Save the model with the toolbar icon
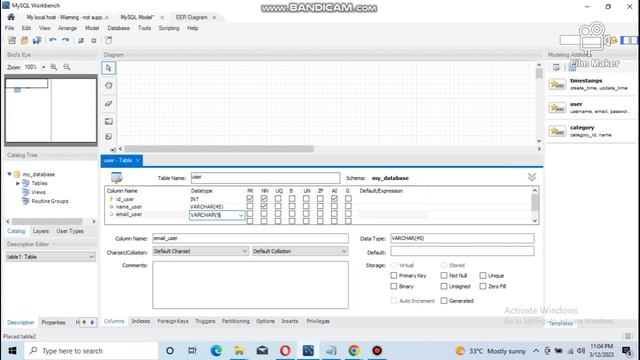Screen dimensions: 640x360 click(x=37, y=40)
